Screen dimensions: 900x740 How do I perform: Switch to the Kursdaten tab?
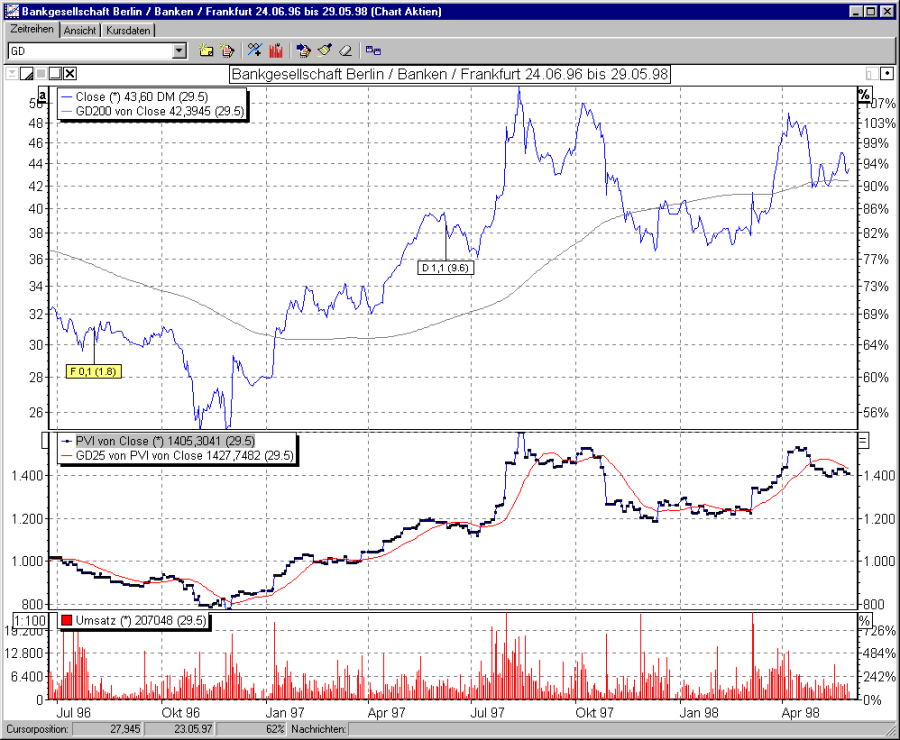tap(127, 30)
